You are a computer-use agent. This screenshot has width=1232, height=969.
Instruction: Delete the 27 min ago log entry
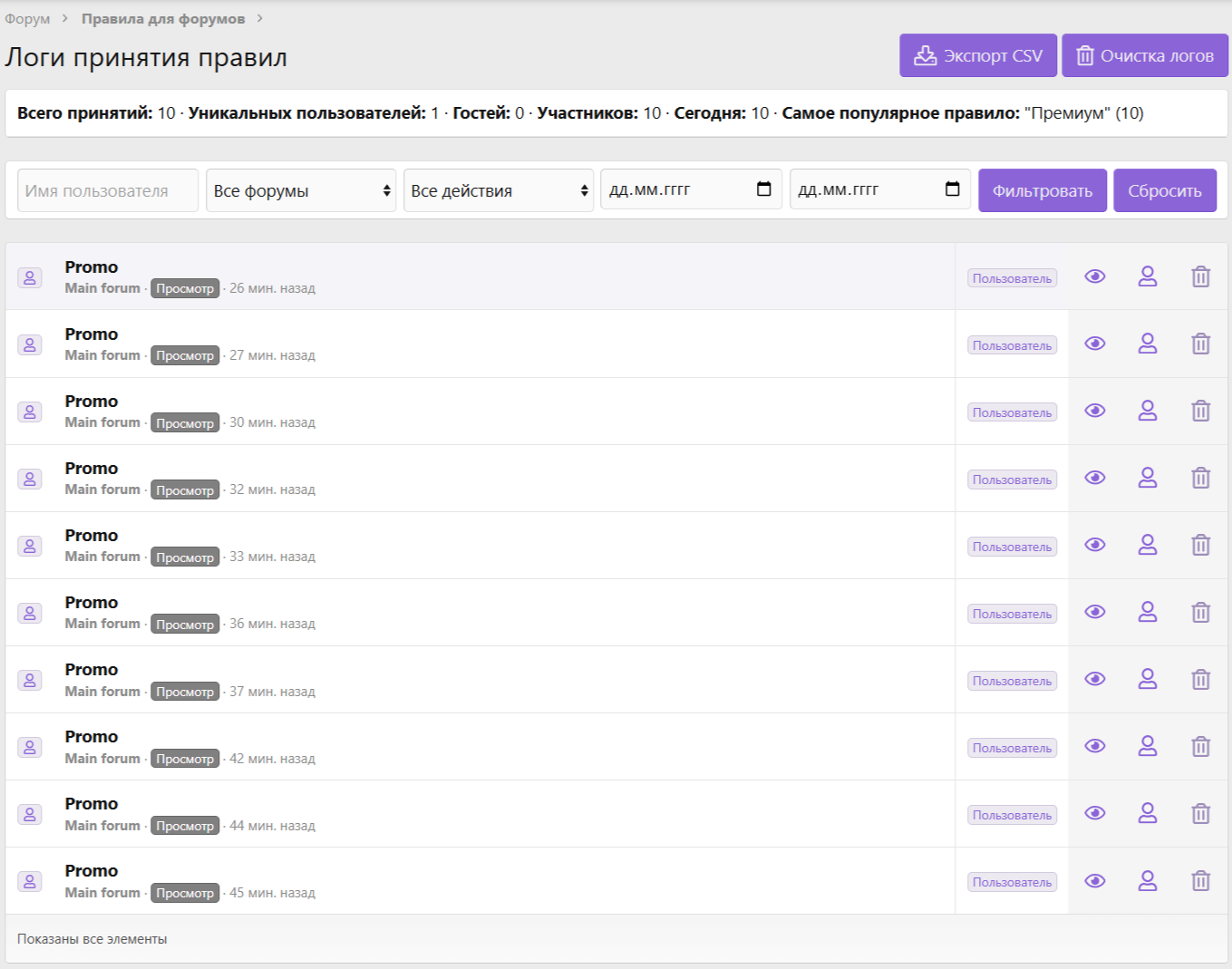pyautogui.click(x=1201, y=344)
